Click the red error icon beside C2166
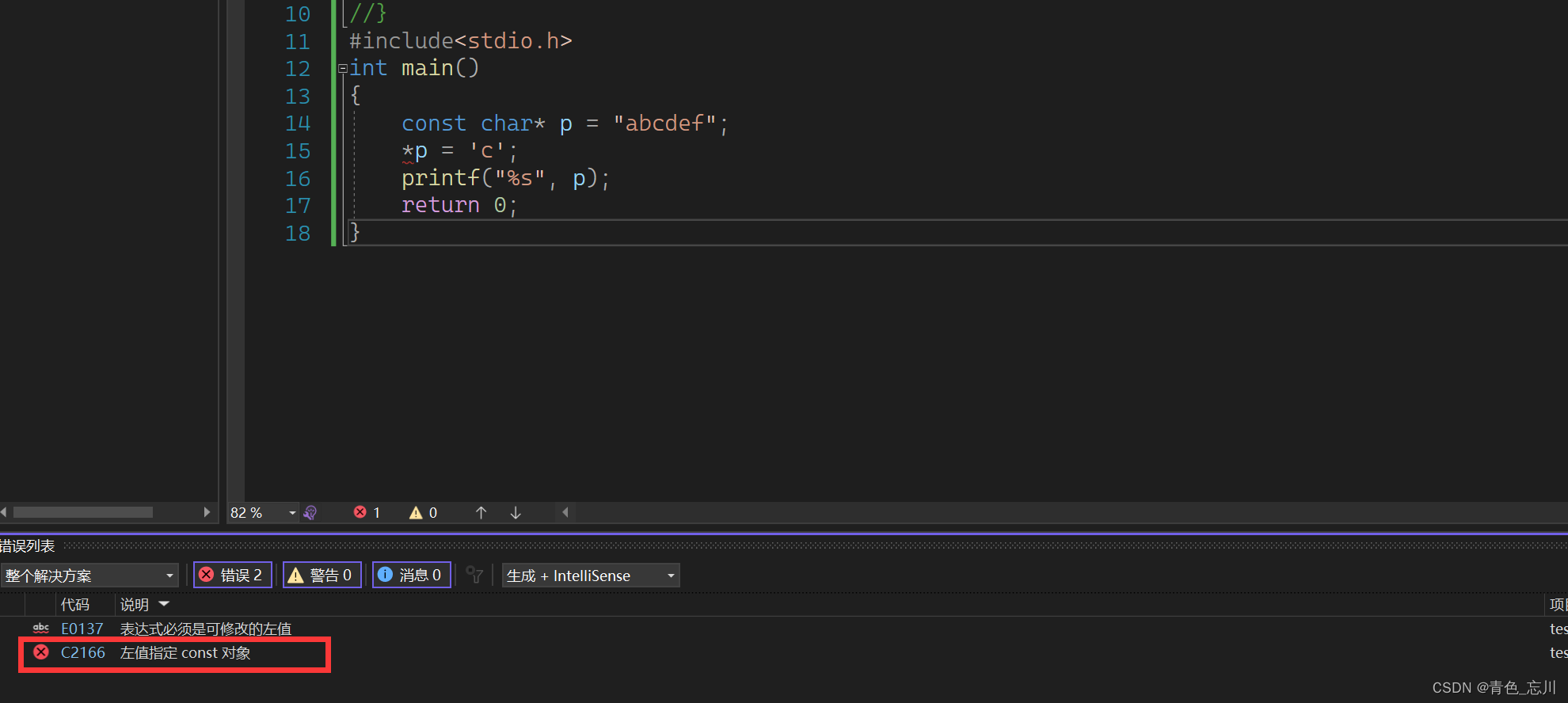This screenshot has height=703, width=1568. click(x=41, y=652)
